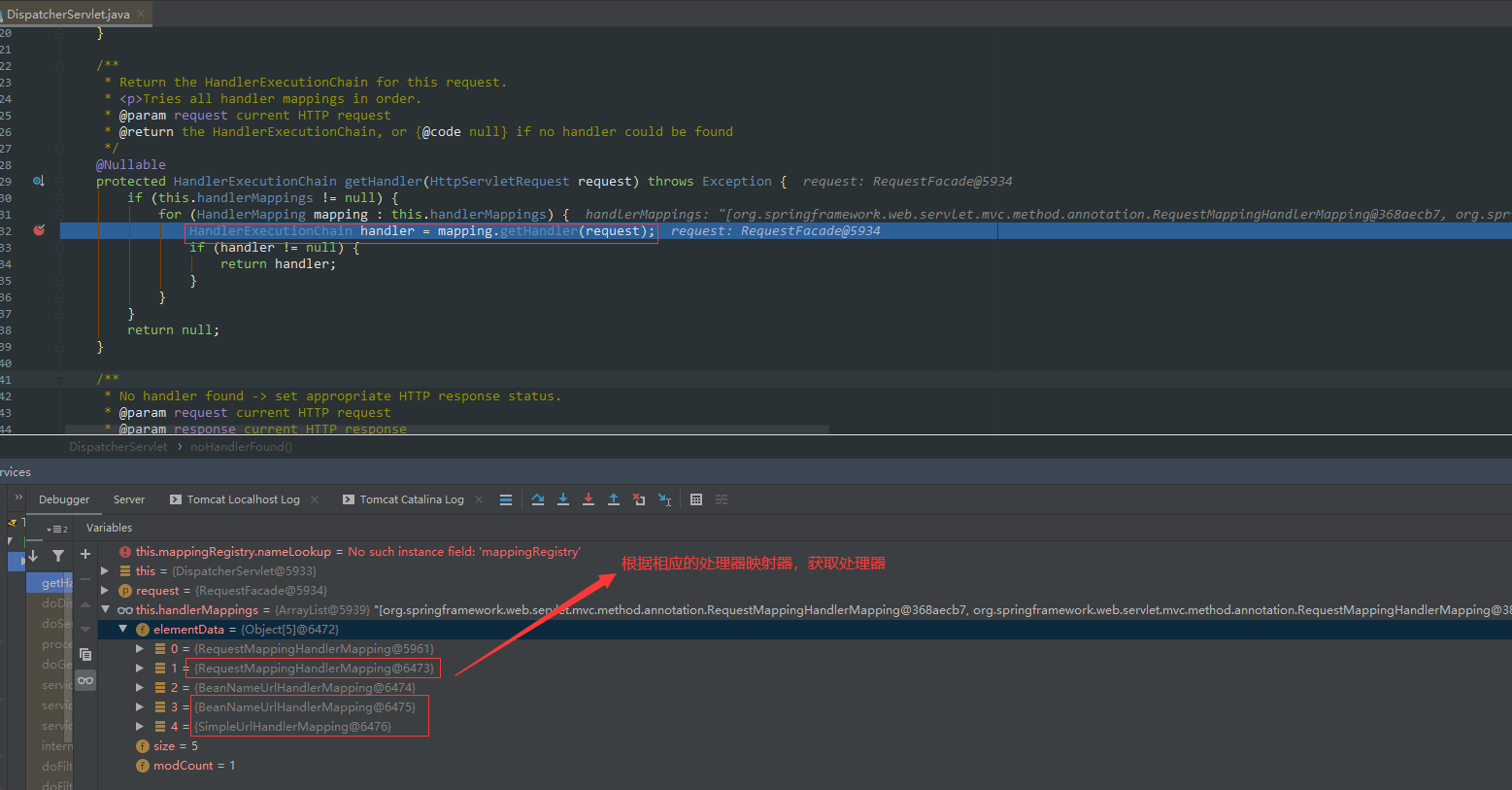1512x790 pixels.
Task: Select the DispatcherServlet.java editor tab
Action: point(68,15)
